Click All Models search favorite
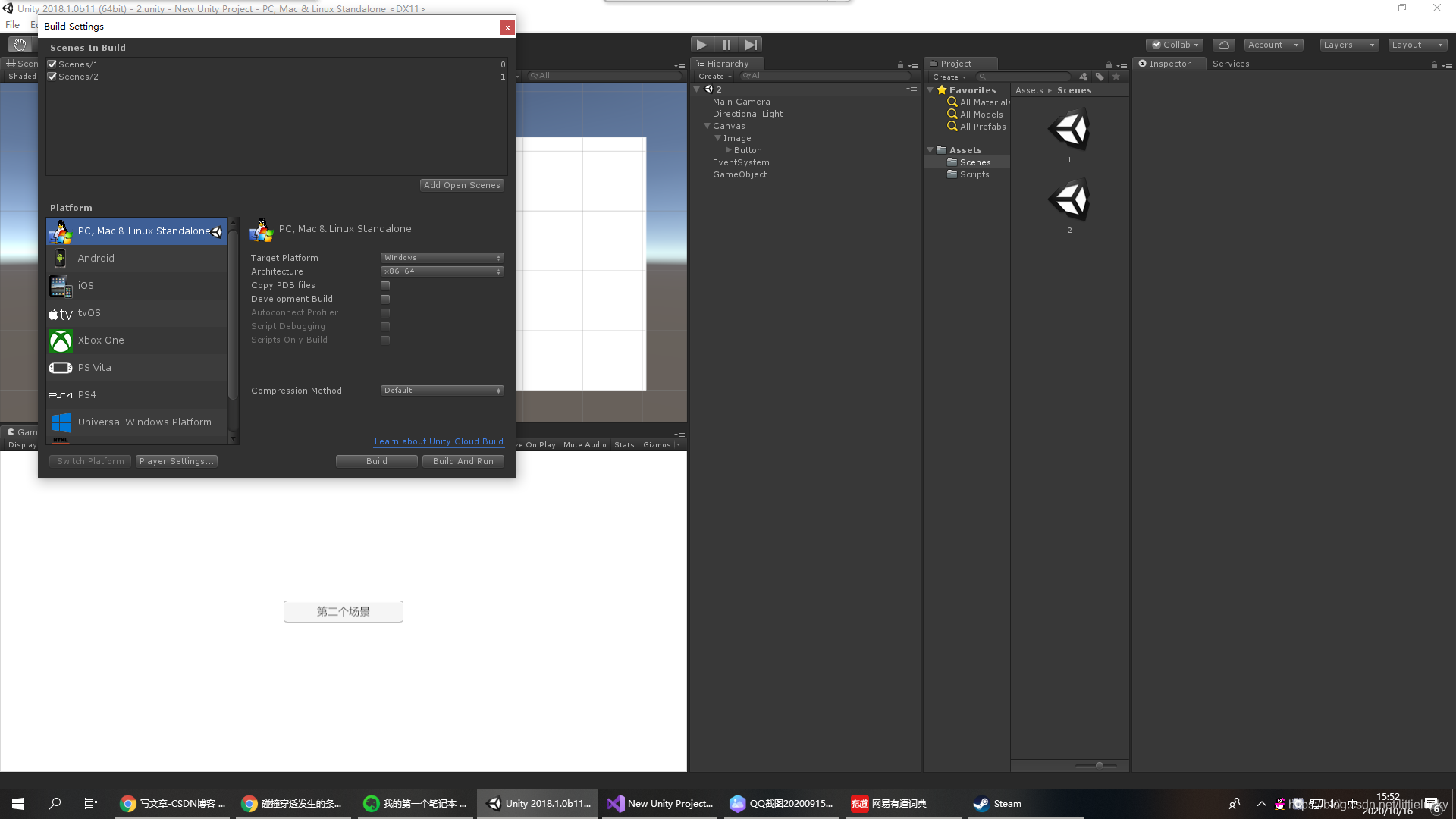The height and width of the screenshot is (819, 1456). tap(975, 115)
